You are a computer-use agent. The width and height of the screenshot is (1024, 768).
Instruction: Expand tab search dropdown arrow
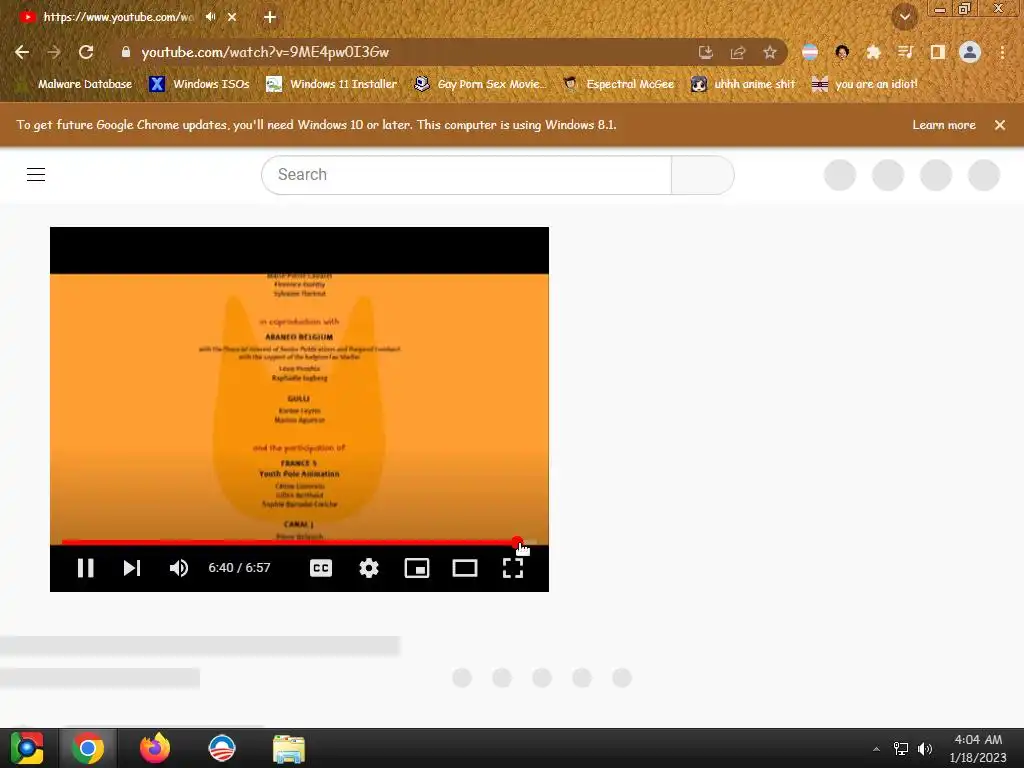(x=905, y=17)
